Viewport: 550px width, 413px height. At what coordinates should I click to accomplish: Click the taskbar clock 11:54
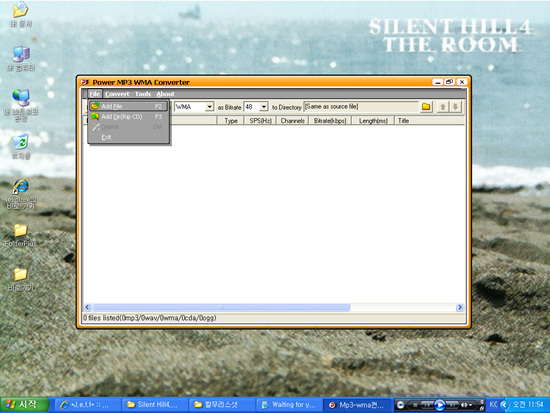tap(528, 405)
